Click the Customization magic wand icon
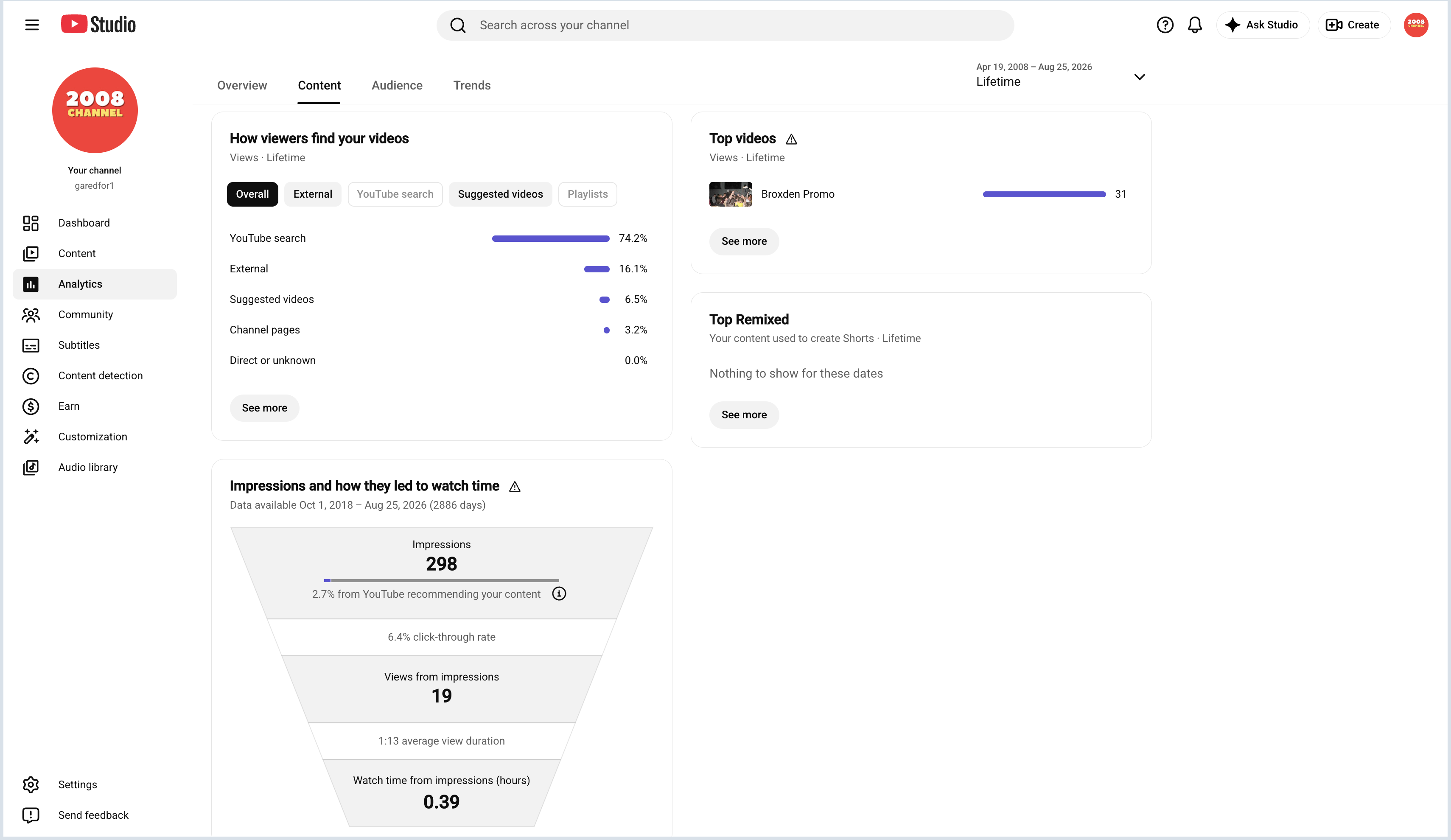This screenshot has height=840, width=1451. click(x=31, y=437)
